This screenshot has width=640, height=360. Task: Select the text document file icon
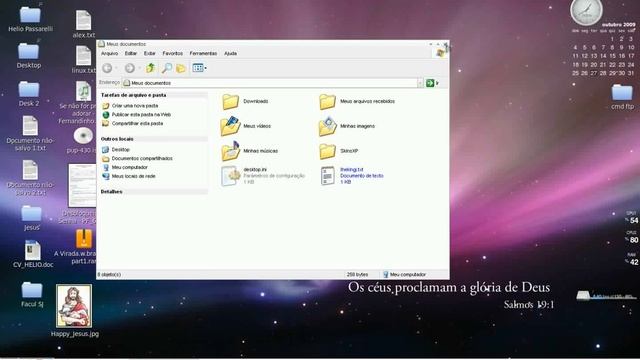click(327, 176)
